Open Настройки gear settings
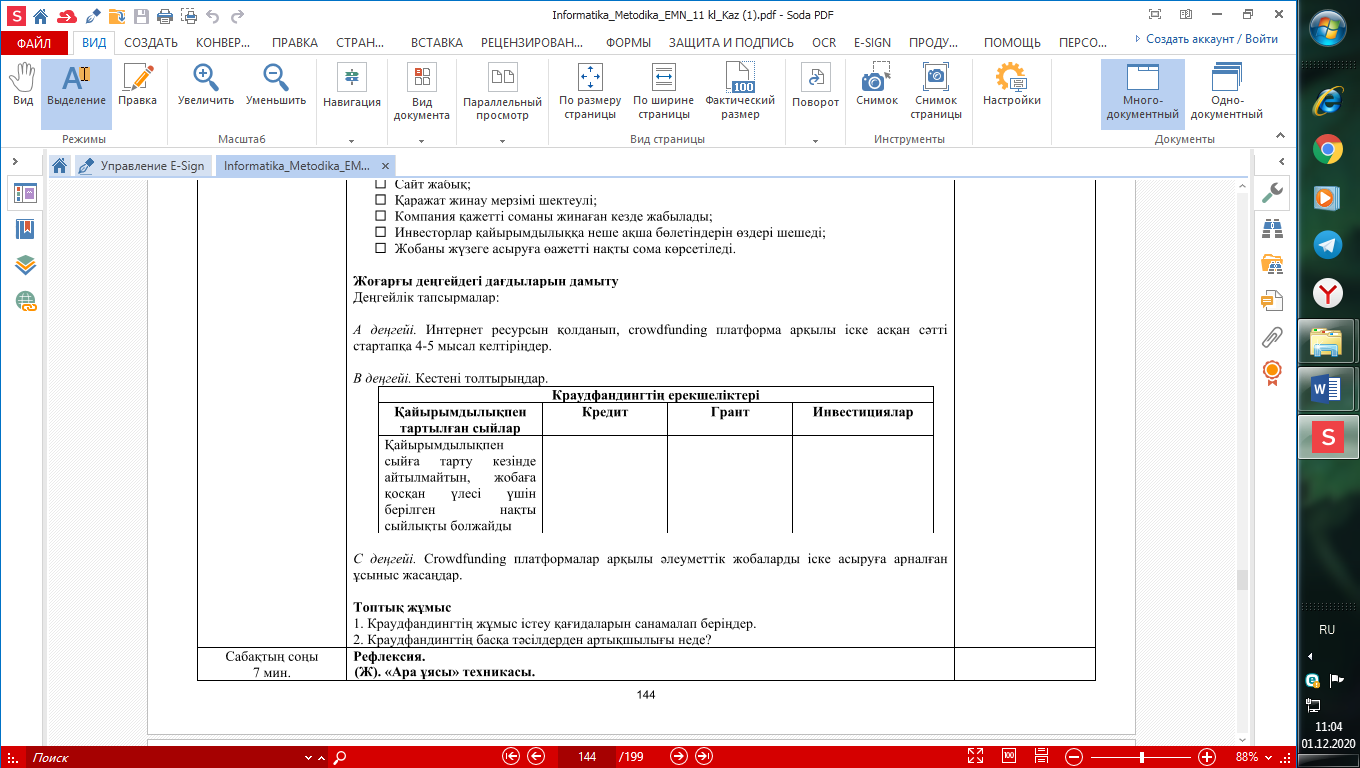1360x768 pixels. tap(1012, 85)
